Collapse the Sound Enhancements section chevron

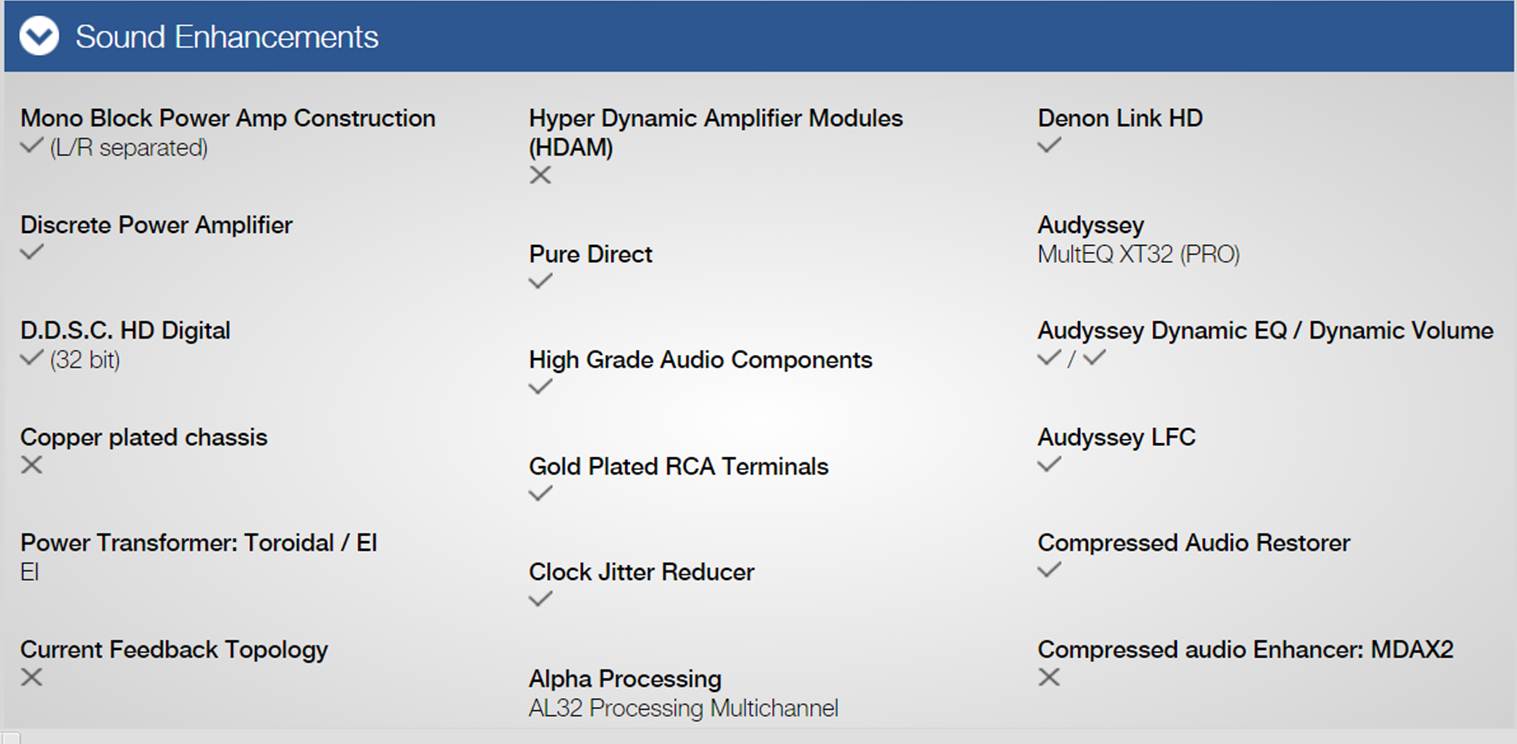(39, 37)
